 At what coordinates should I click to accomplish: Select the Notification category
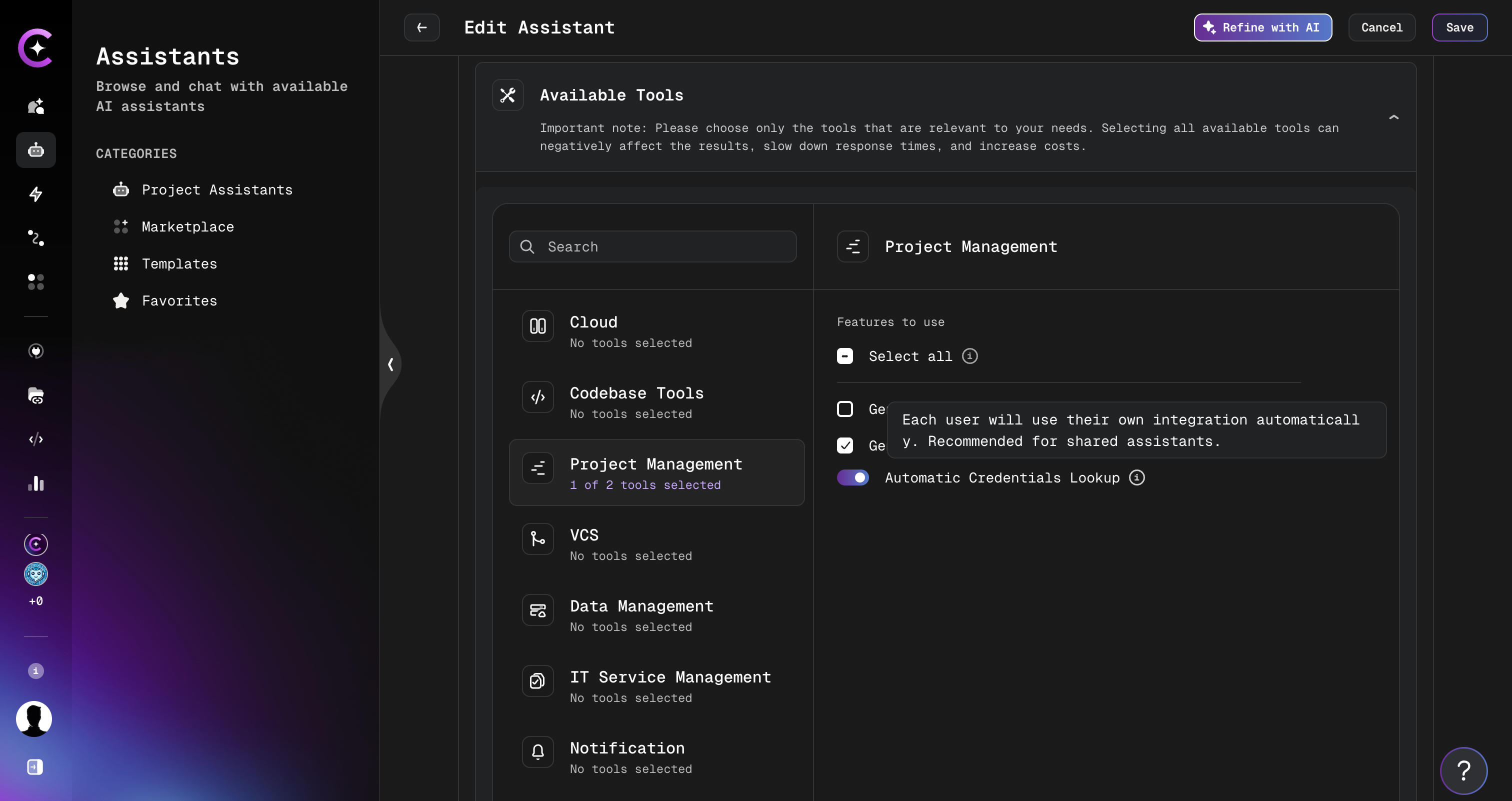pos(656,757)
